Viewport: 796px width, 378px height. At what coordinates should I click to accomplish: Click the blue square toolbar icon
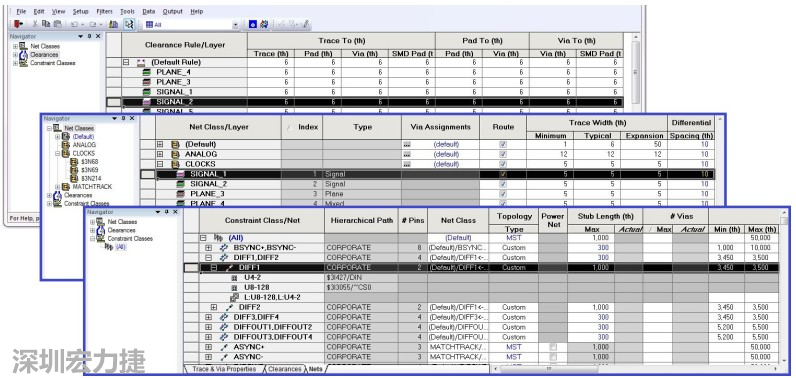(253, 24)
